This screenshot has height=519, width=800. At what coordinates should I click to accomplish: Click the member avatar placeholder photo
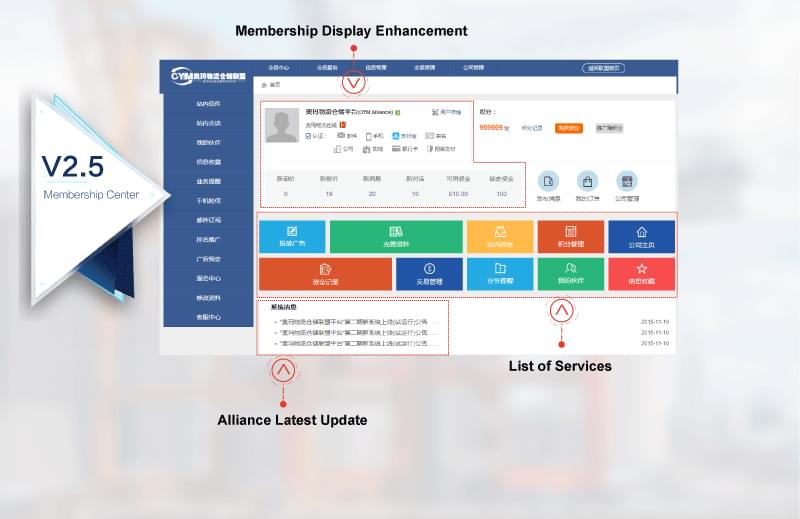[282, 126]
